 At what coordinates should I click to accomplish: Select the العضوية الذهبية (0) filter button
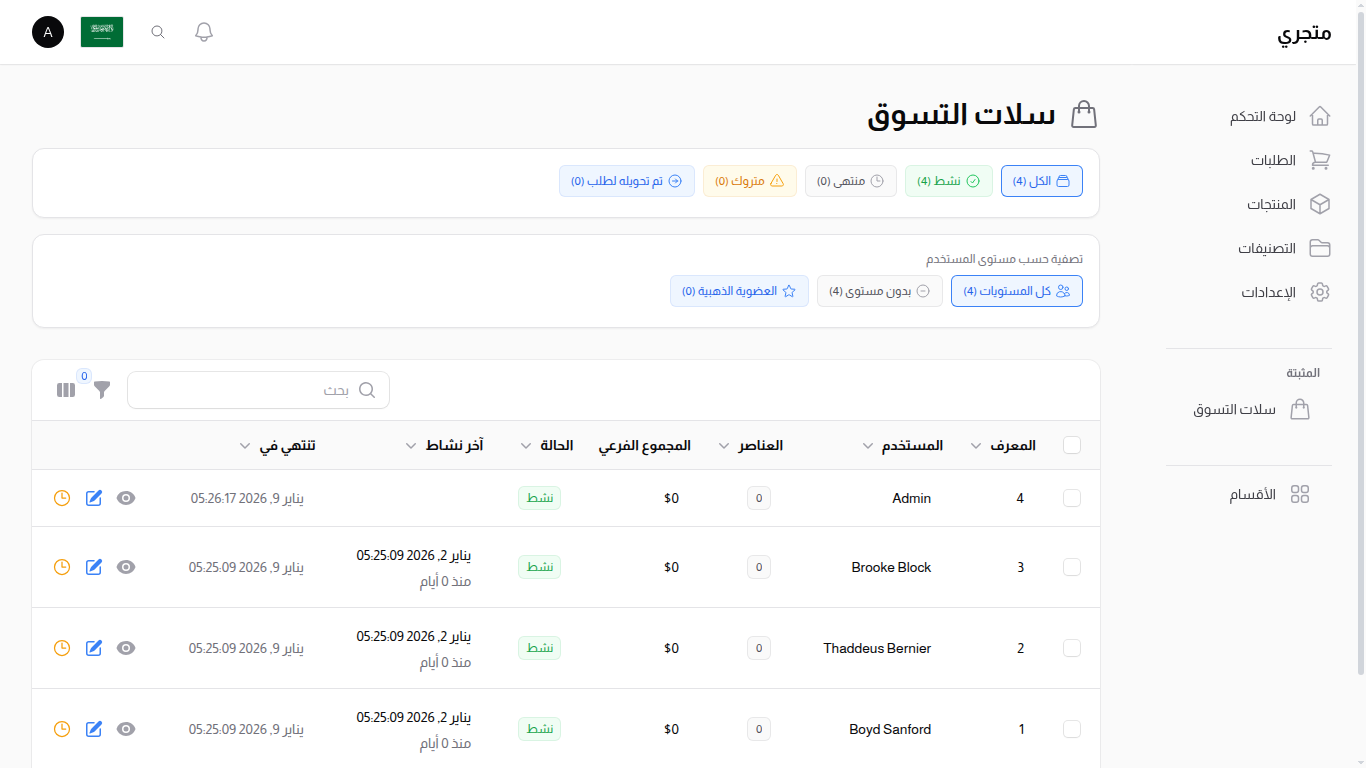click(739, 290)
